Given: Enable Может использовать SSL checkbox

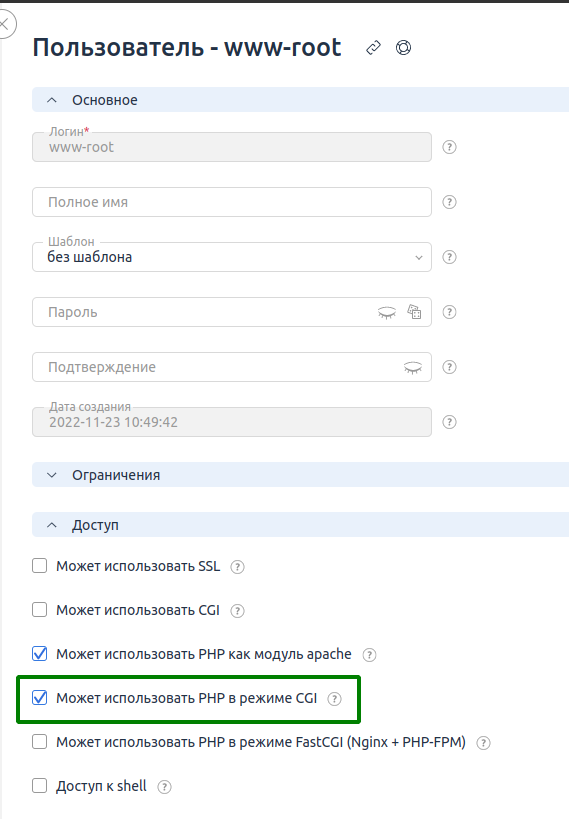Looking at the screenshot, I should tap(40, 566).
